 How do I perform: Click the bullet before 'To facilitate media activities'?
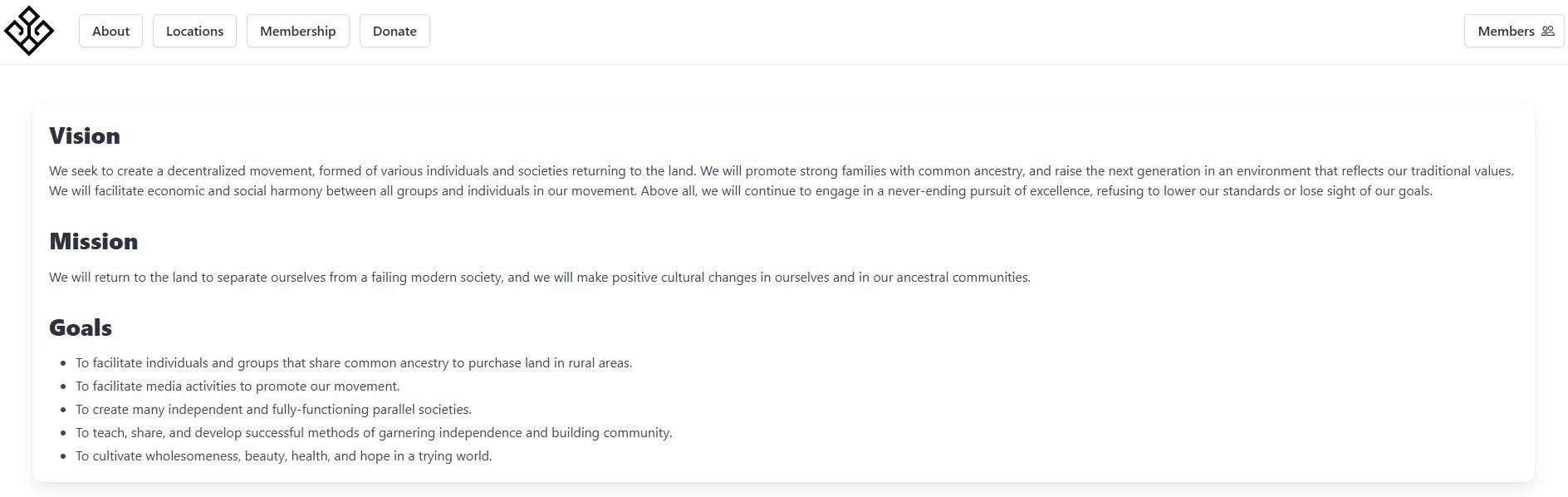pos(63,386)
